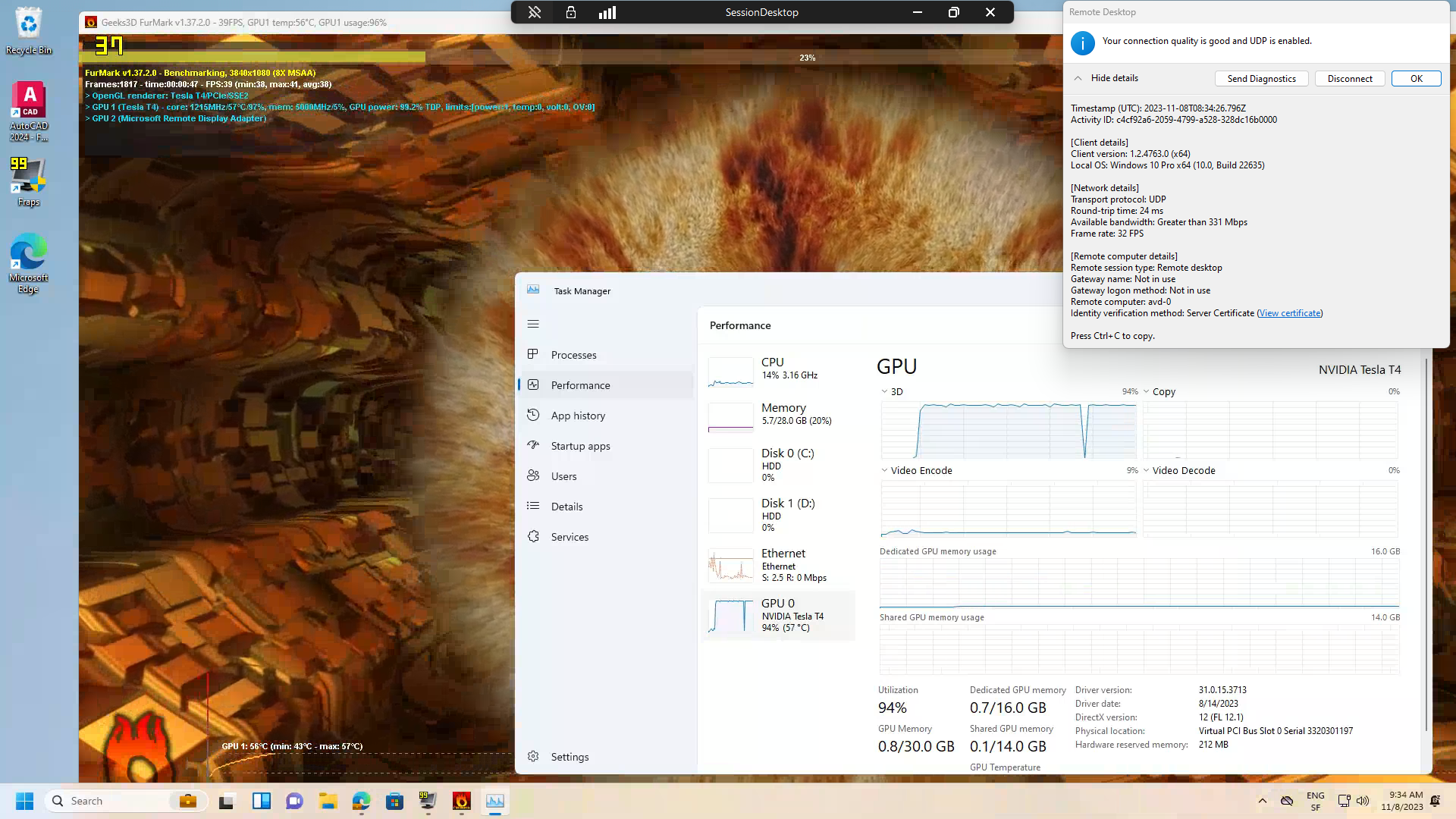Open the Chat taskbar icon
The image size is (1456, 819).
click(x=294, y=801)
